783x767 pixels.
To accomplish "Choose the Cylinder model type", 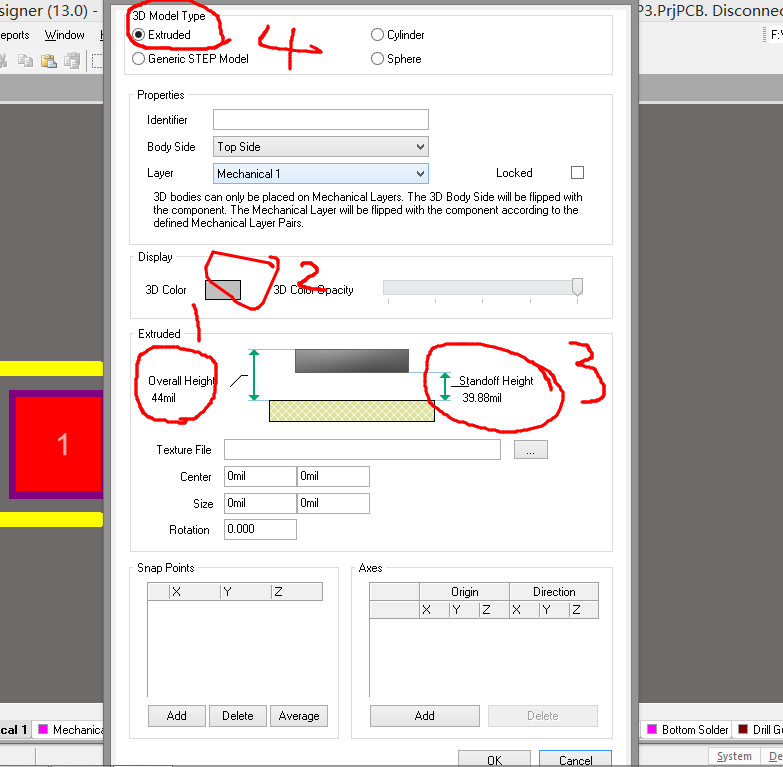I will pos(377,35).
